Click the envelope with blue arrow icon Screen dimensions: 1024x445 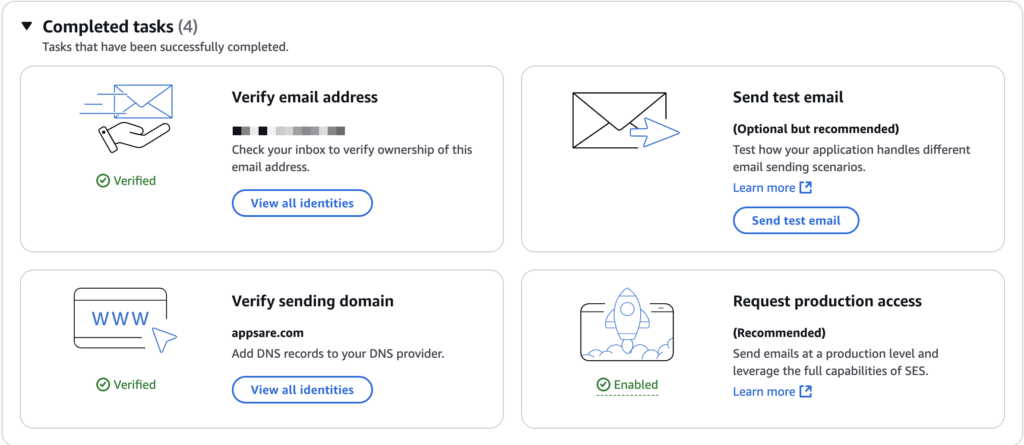click(x=626, y=120)
